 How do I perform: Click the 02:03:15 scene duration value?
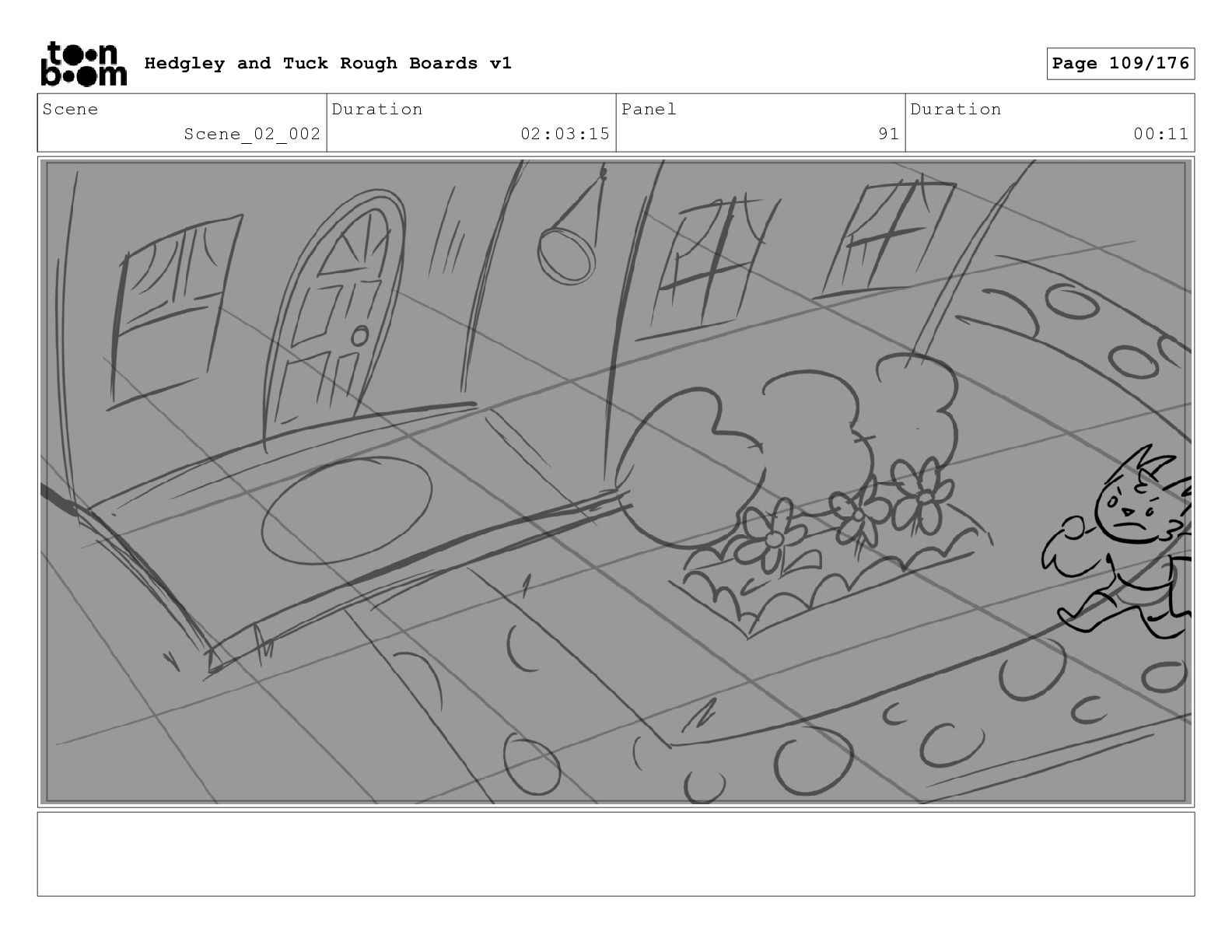pyautogui.click(x=565, y=134)
